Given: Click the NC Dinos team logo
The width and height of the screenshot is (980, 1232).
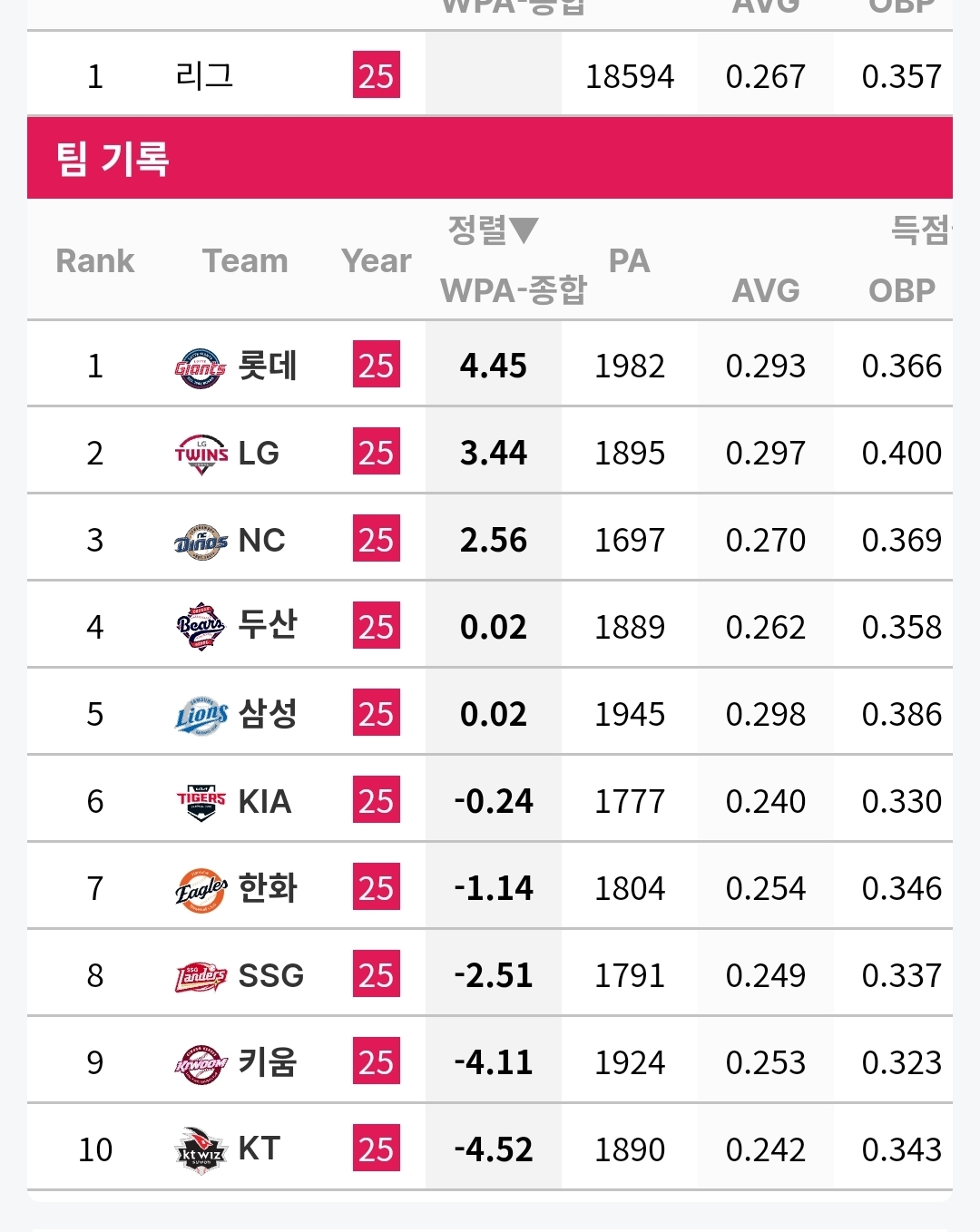Looking at the screenshot, I should click(x=201, y=542).
